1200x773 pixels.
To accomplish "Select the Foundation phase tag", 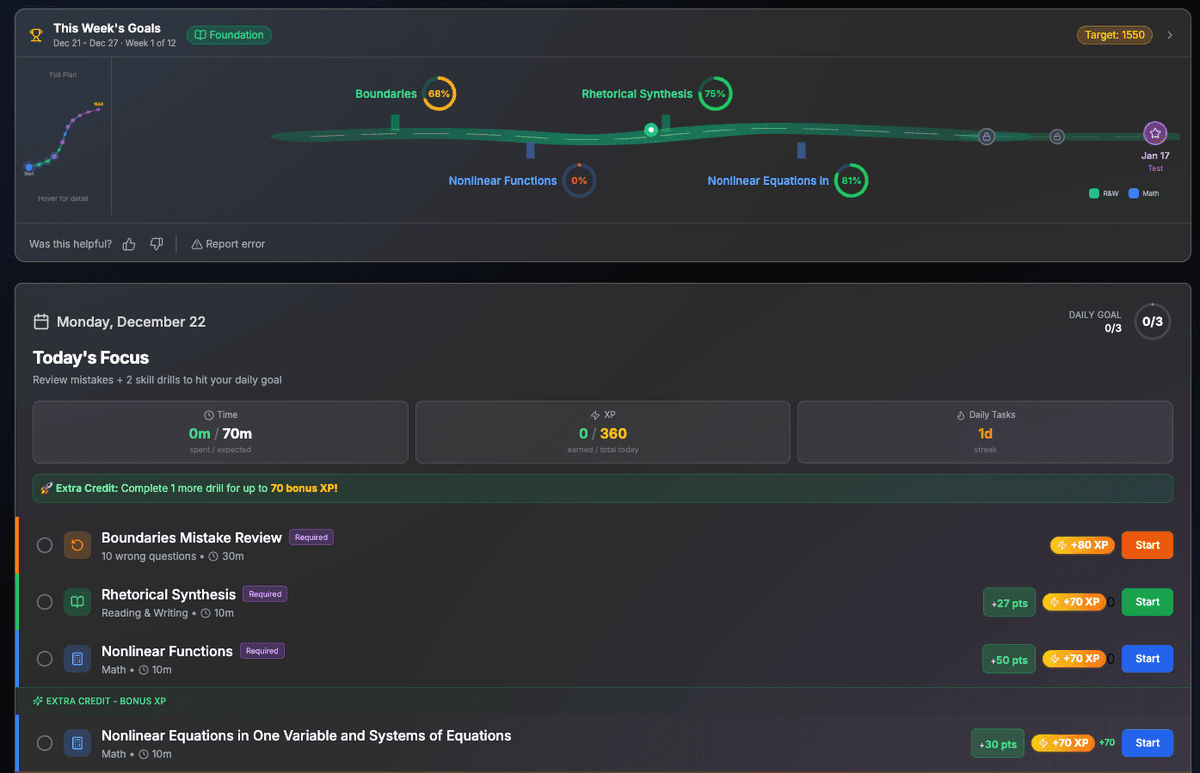I will (229, 35).
